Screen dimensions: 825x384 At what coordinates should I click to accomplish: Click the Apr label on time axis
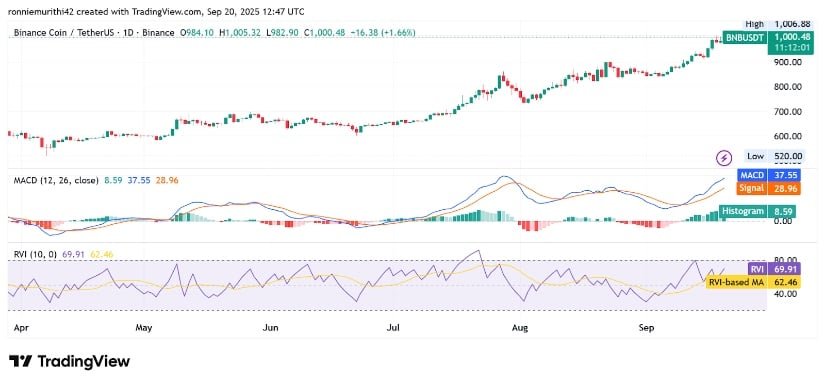coord(22,328)
